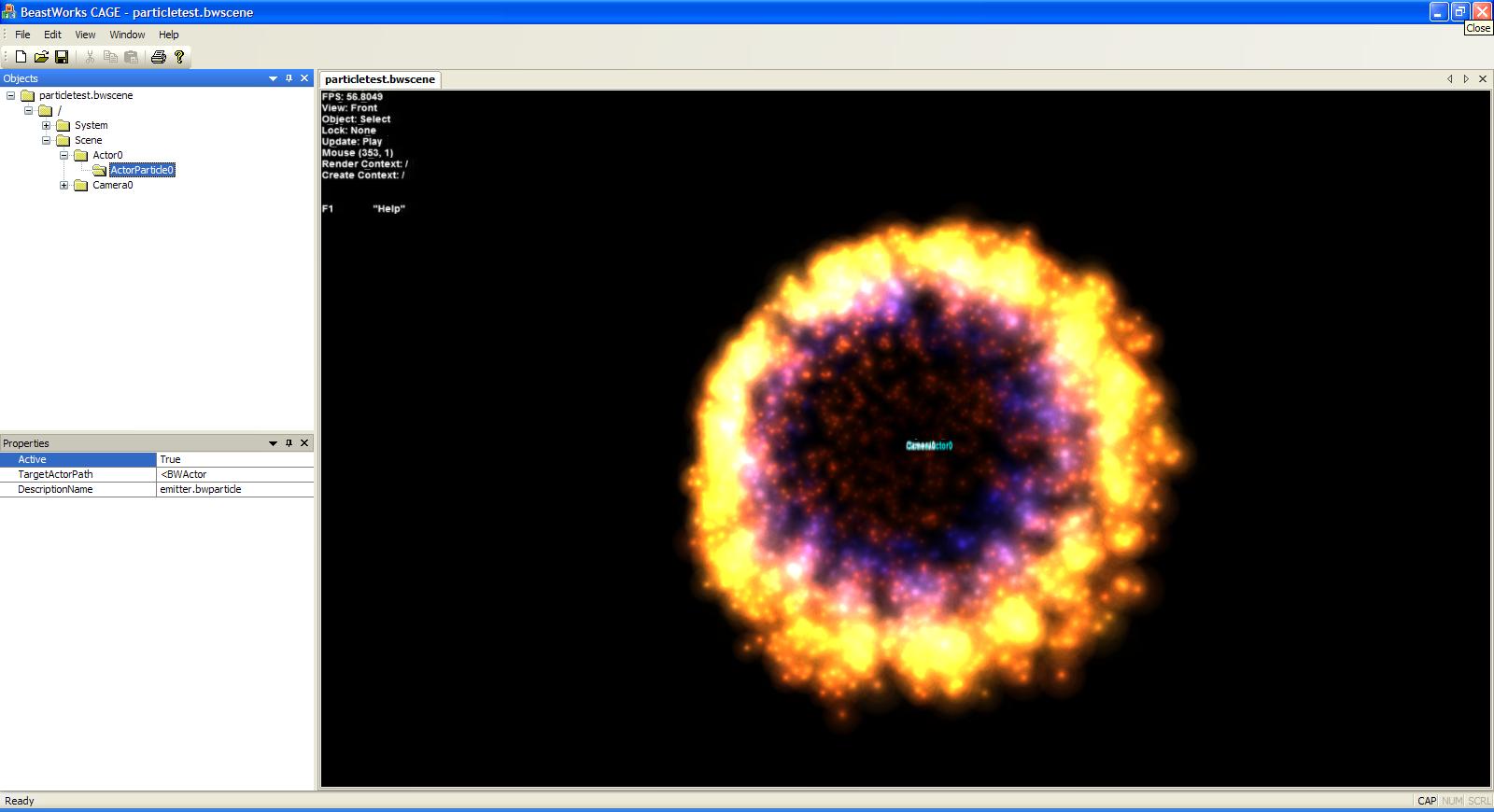
Task: Open the Window menu
Action: click(x=127, y=35)
